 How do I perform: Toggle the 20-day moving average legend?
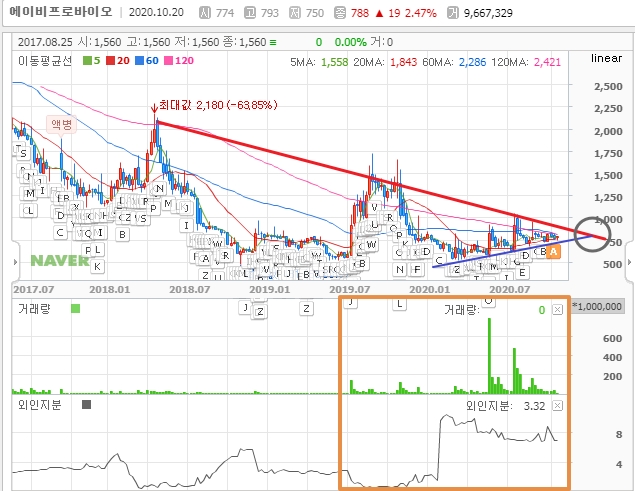[118, 61]
